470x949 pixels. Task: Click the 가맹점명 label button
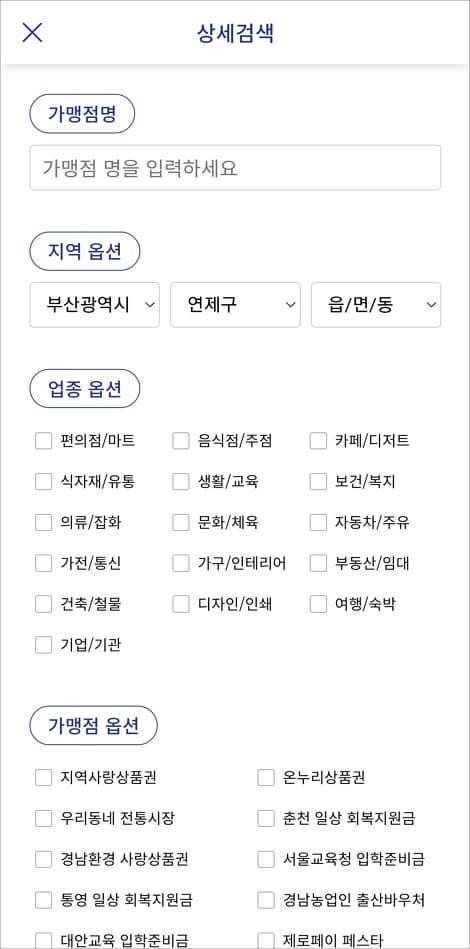pyautogui.click(x=82, y=114)
